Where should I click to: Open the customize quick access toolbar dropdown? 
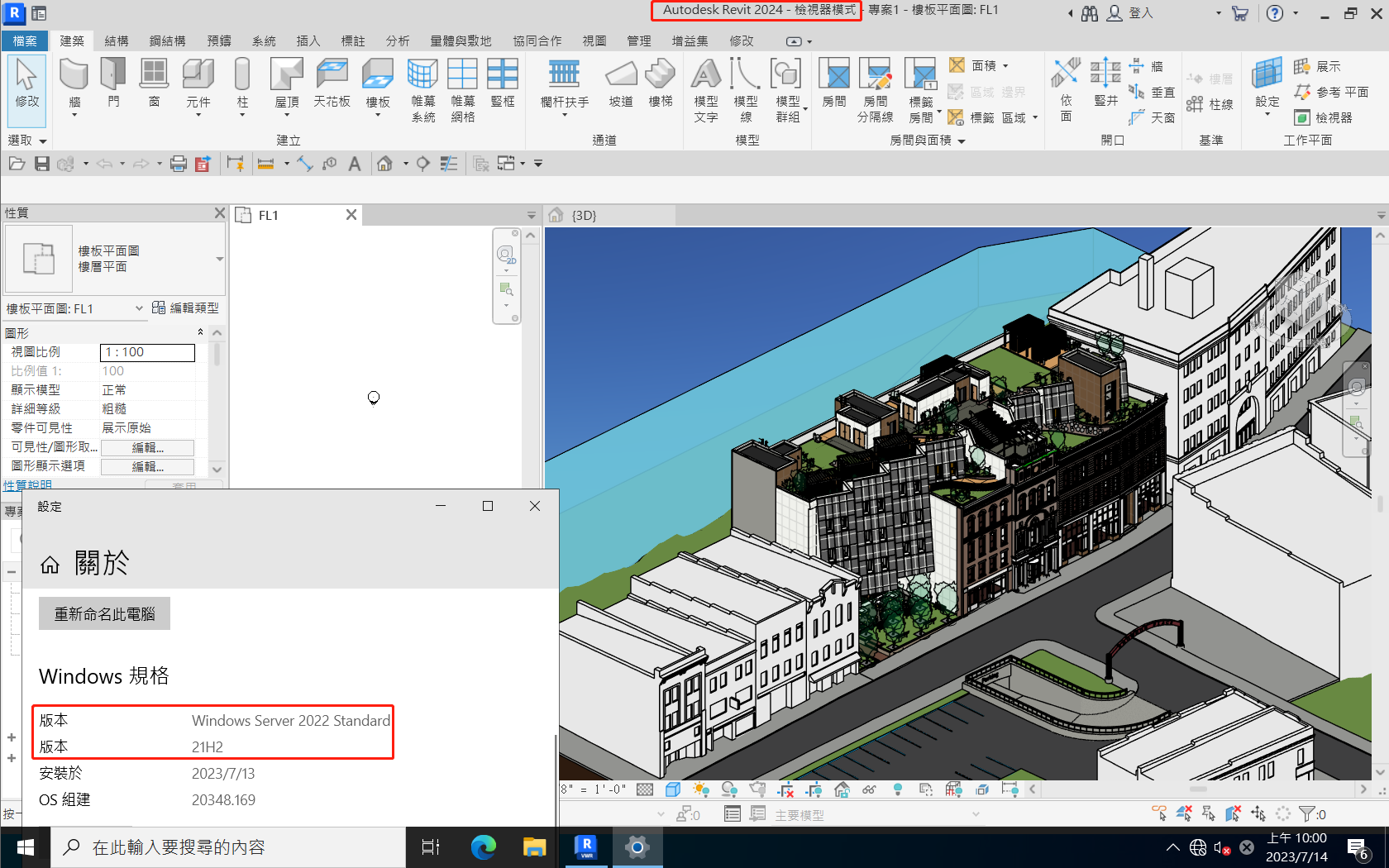[538, 164]
